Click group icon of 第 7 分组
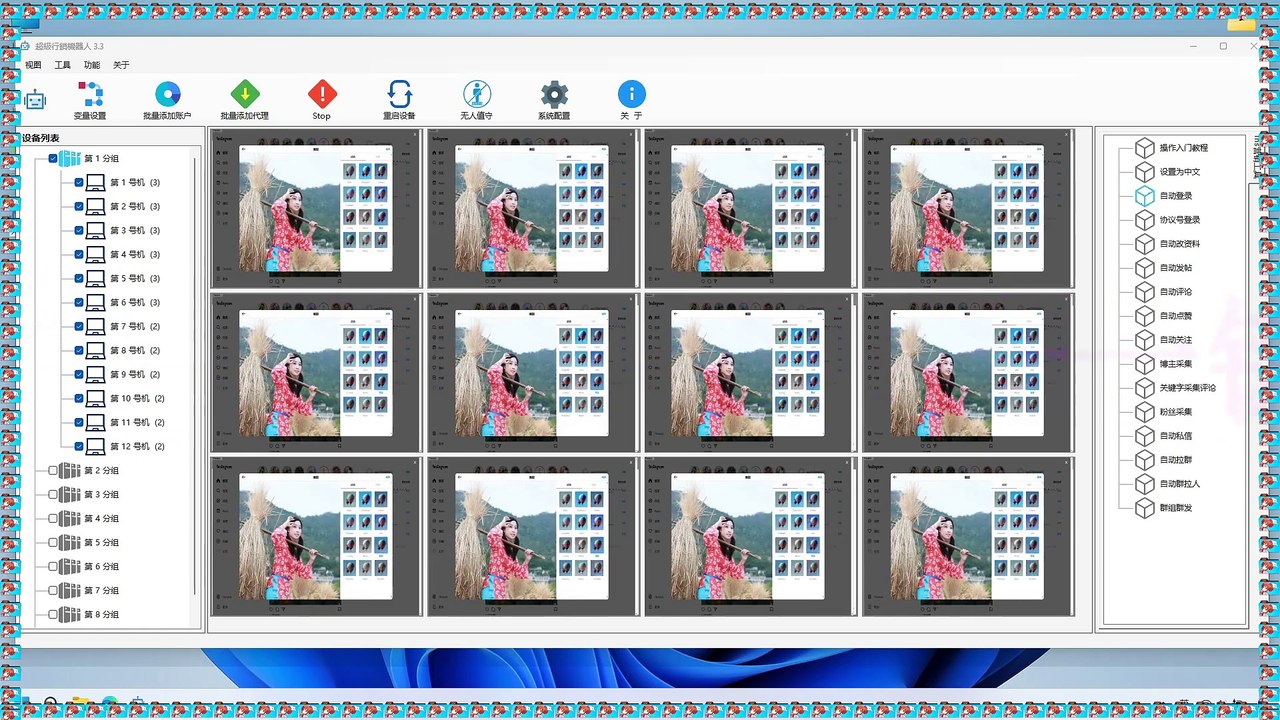Screen dimensions: 1280x720 click(70, 591)
